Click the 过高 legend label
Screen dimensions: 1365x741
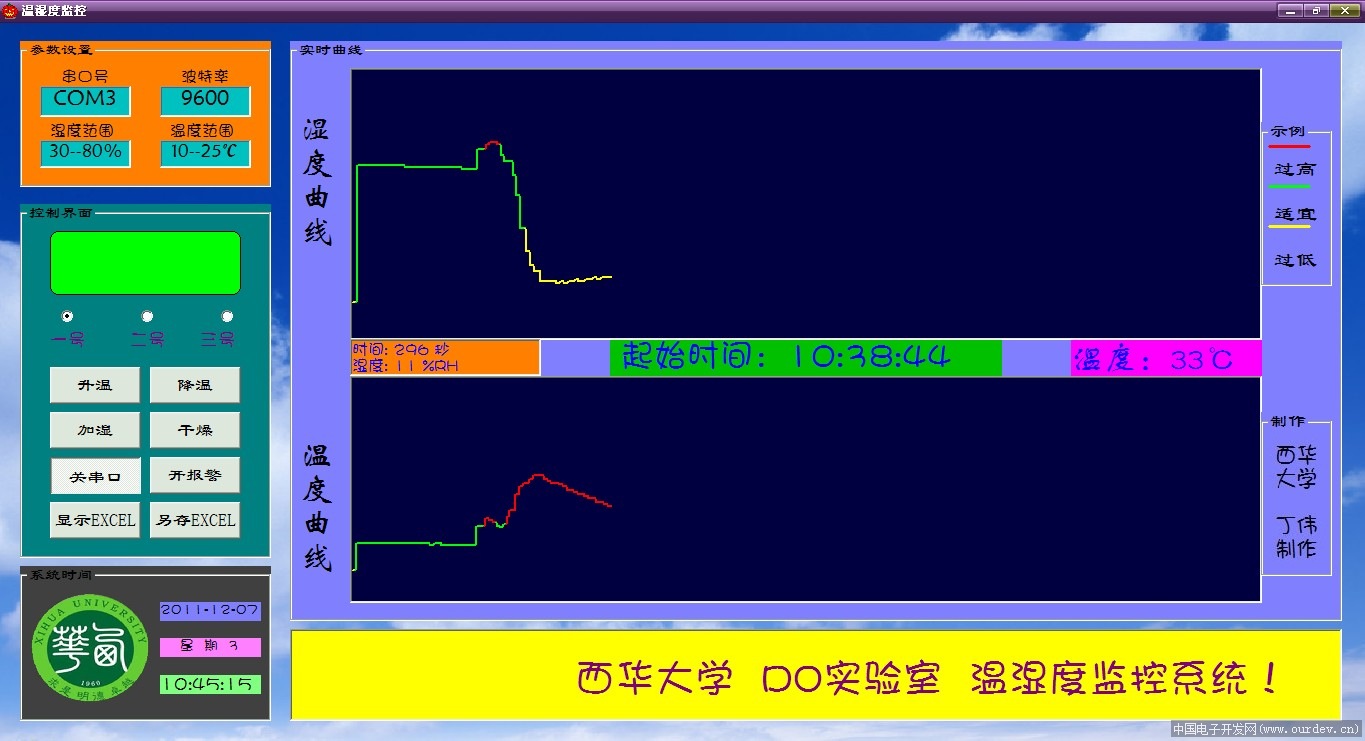pos(1295,170)
